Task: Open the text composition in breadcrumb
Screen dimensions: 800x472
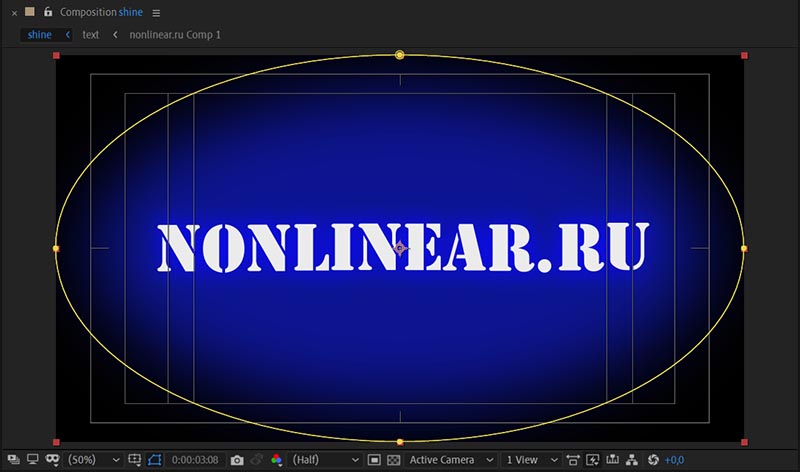Action: point(91,35)
